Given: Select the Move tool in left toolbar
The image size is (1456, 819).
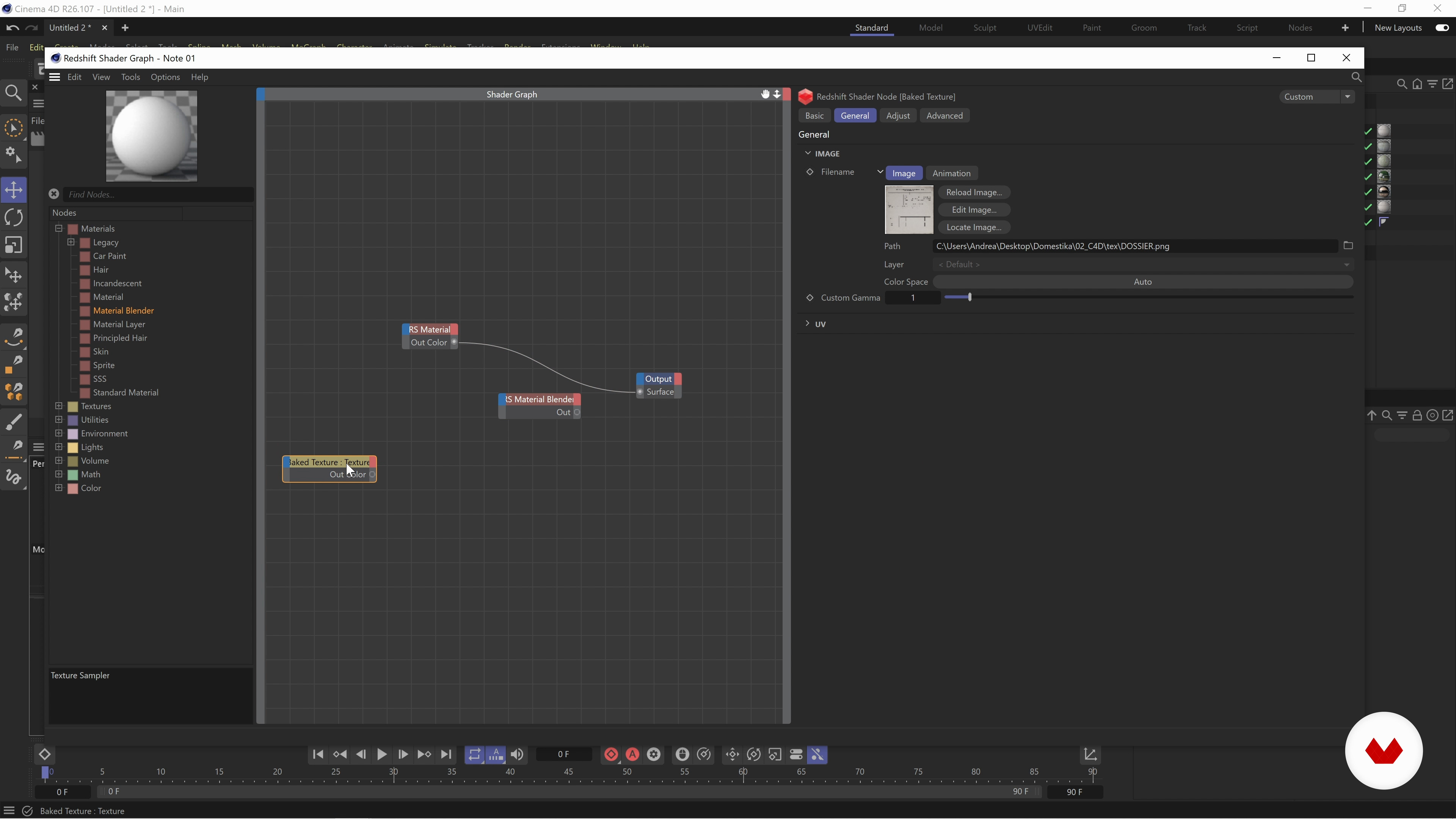Looking at the screenshot, I should (x=14, y=190).
